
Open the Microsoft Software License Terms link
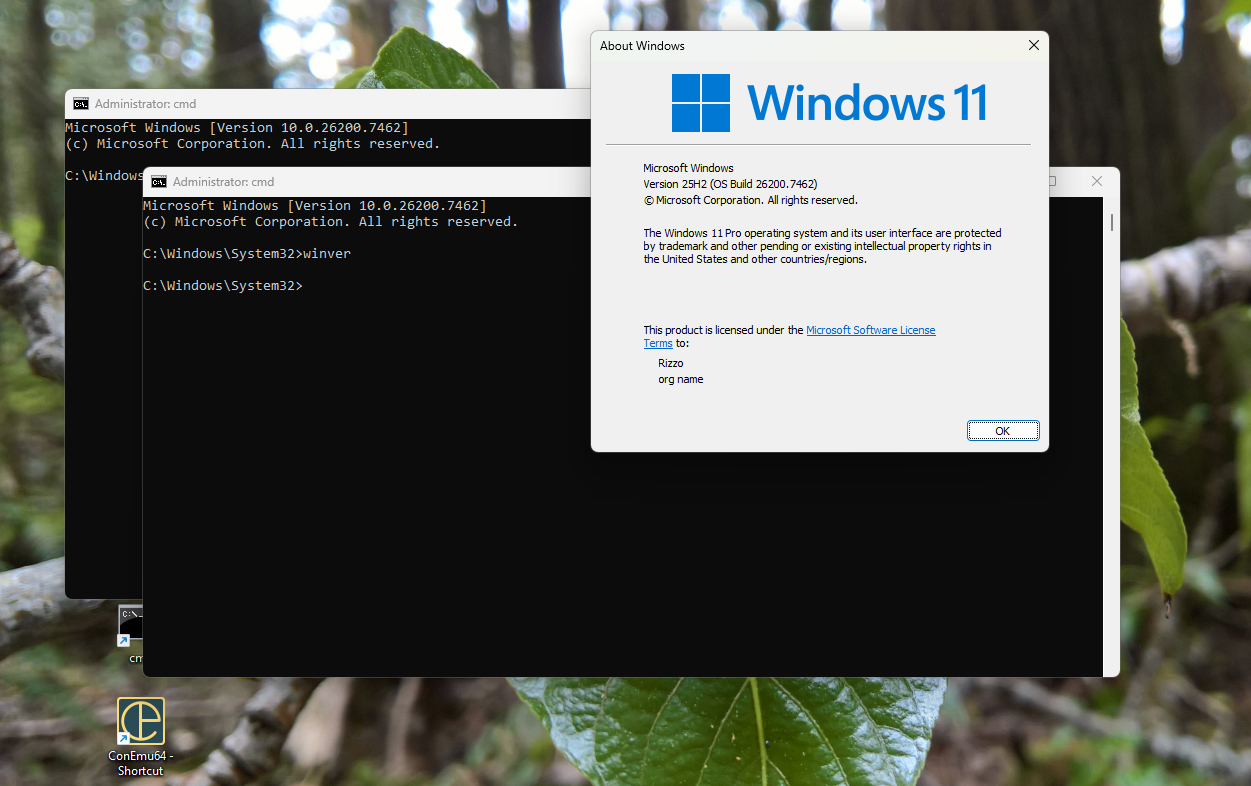point(870,330)
